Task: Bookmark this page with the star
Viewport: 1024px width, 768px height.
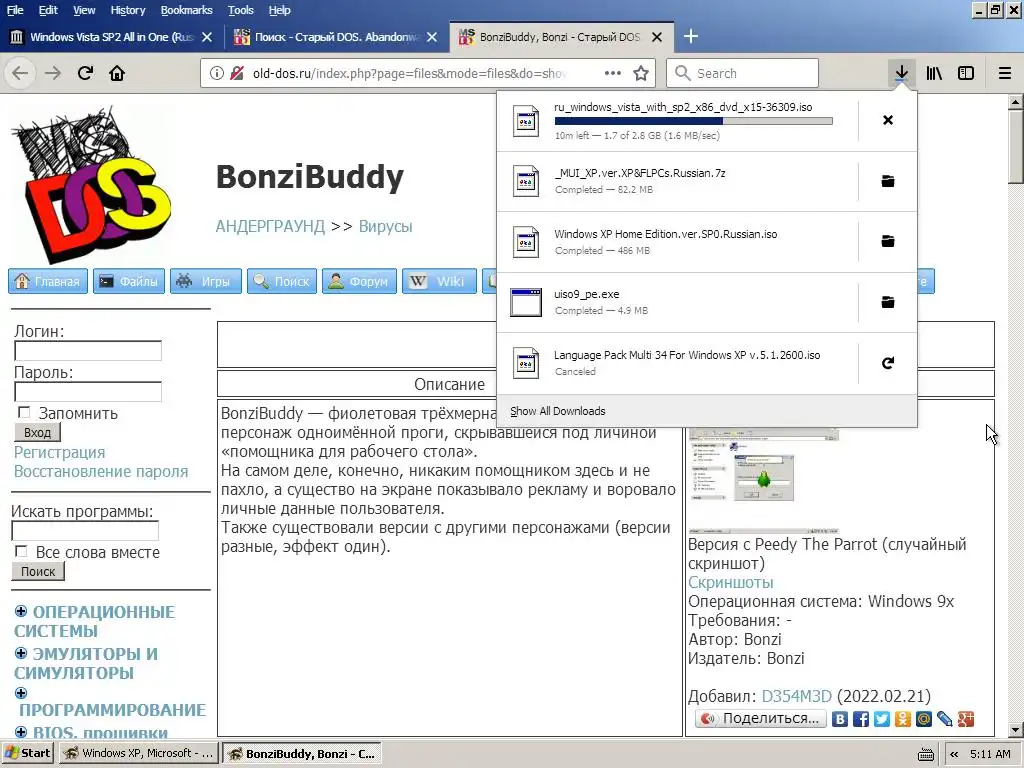Action: coord(641,73)
